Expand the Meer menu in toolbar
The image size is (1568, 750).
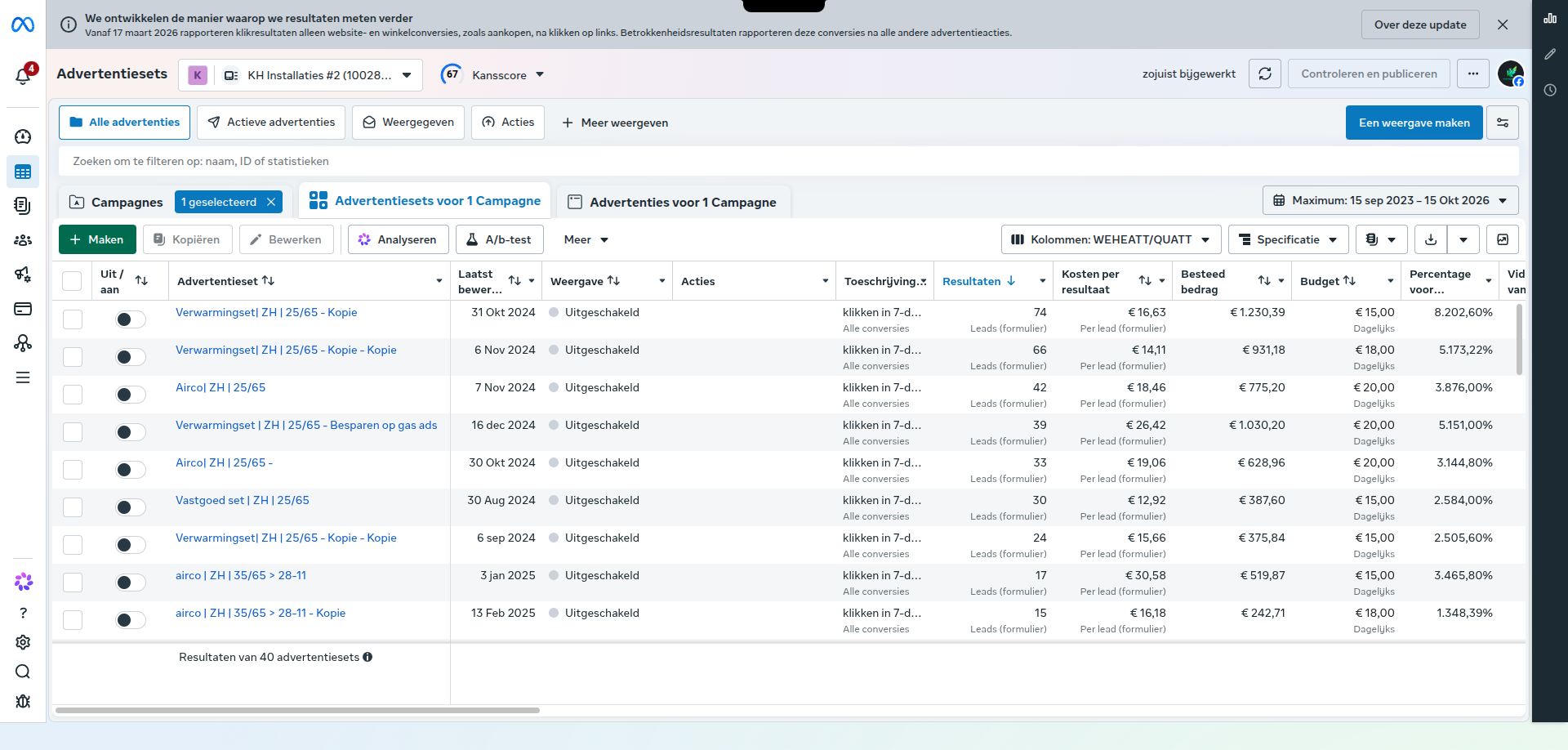pos(586,239)
